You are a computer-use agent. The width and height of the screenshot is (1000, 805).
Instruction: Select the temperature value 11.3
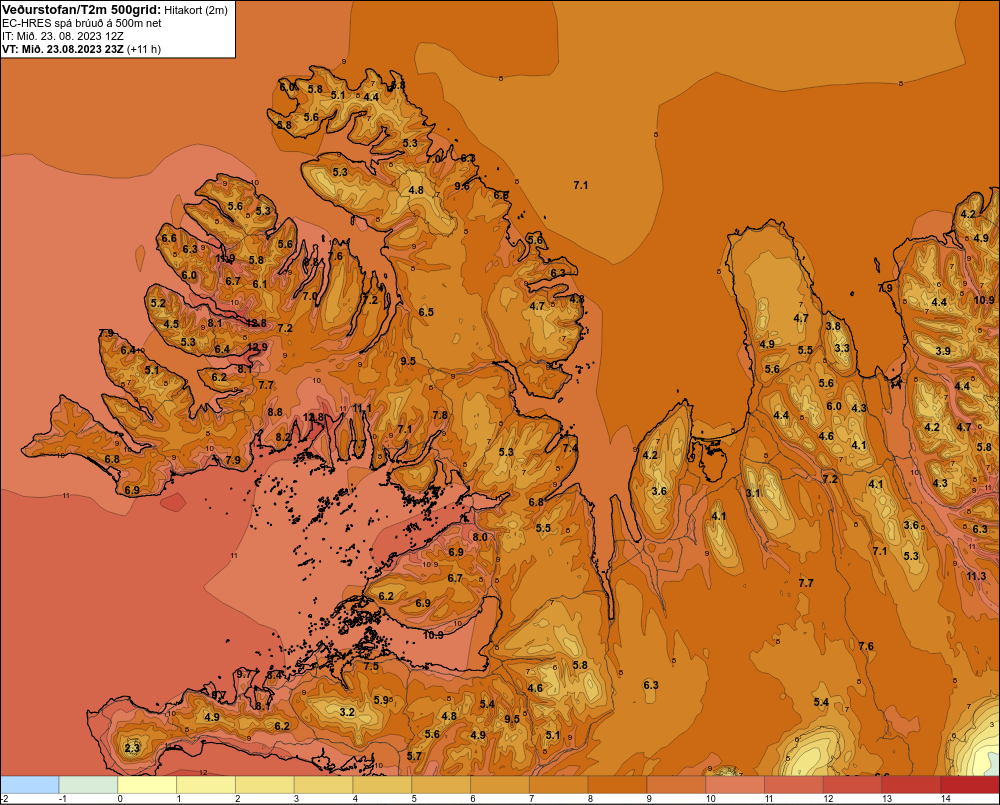[976, 576]
